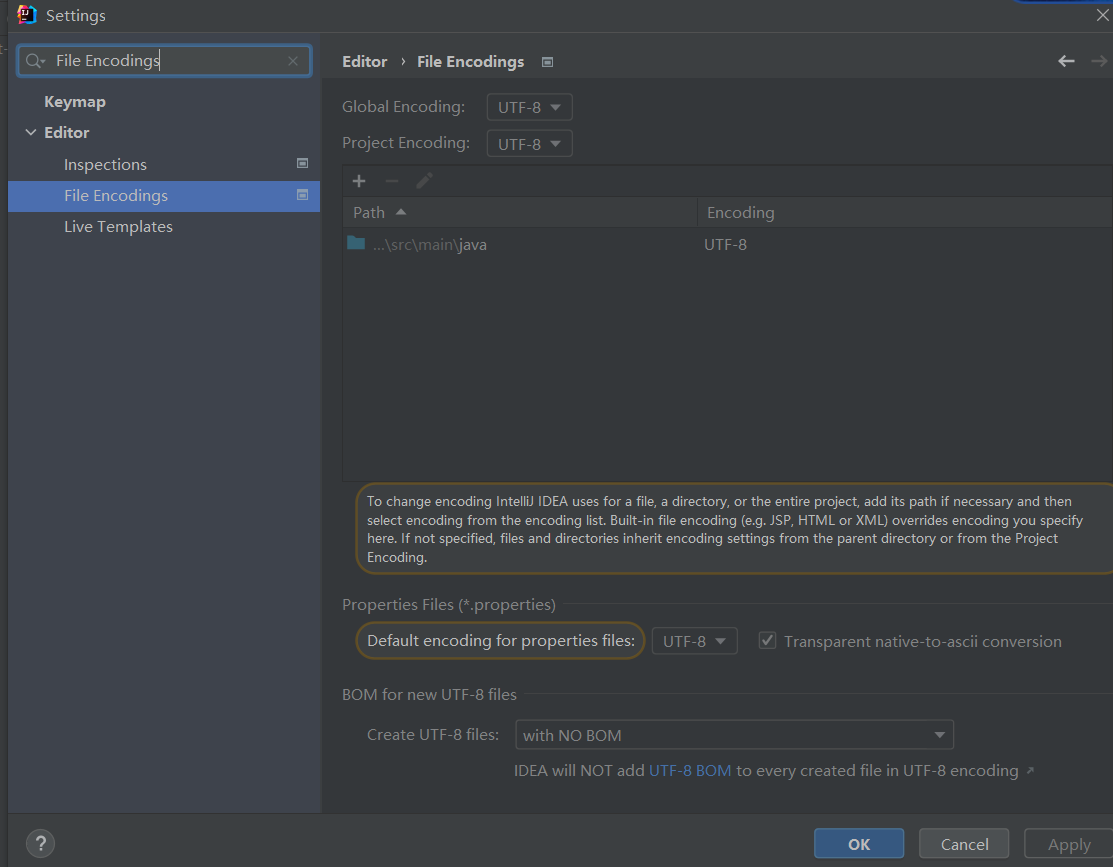Viewport: 1113px width, 867px height.
Task: Open the Global Encoding dropdown
Action: click(x=530, y=107)
